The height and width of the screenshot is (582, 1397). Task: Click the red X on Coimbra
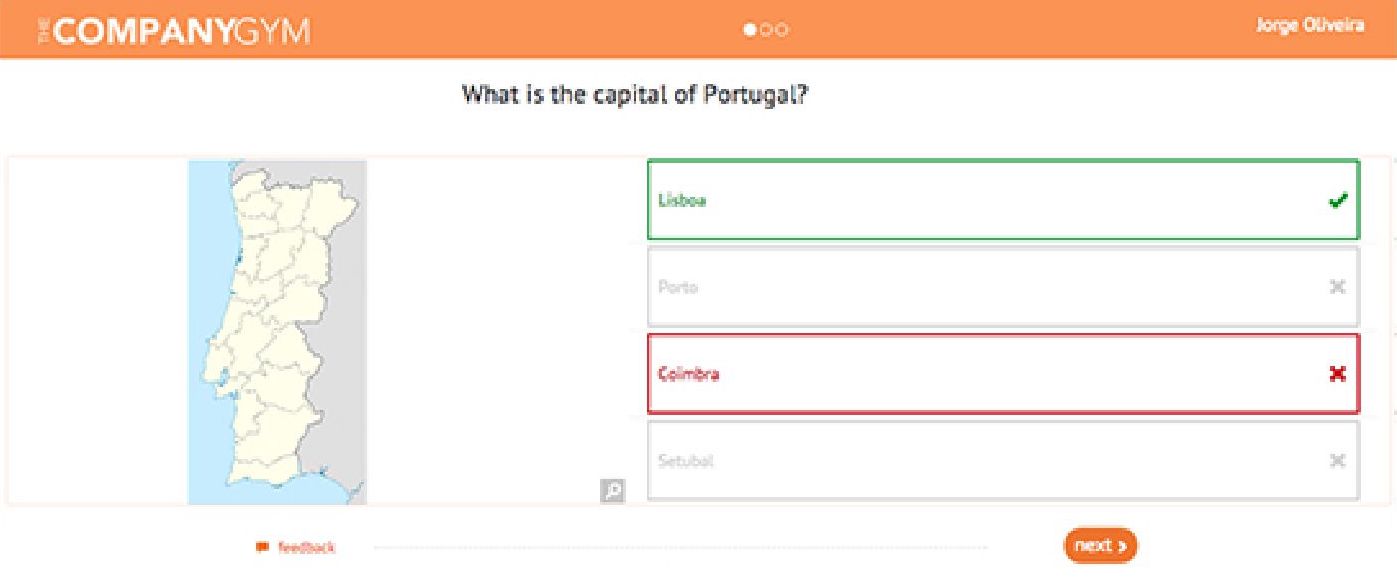(x=1337, y=374)
